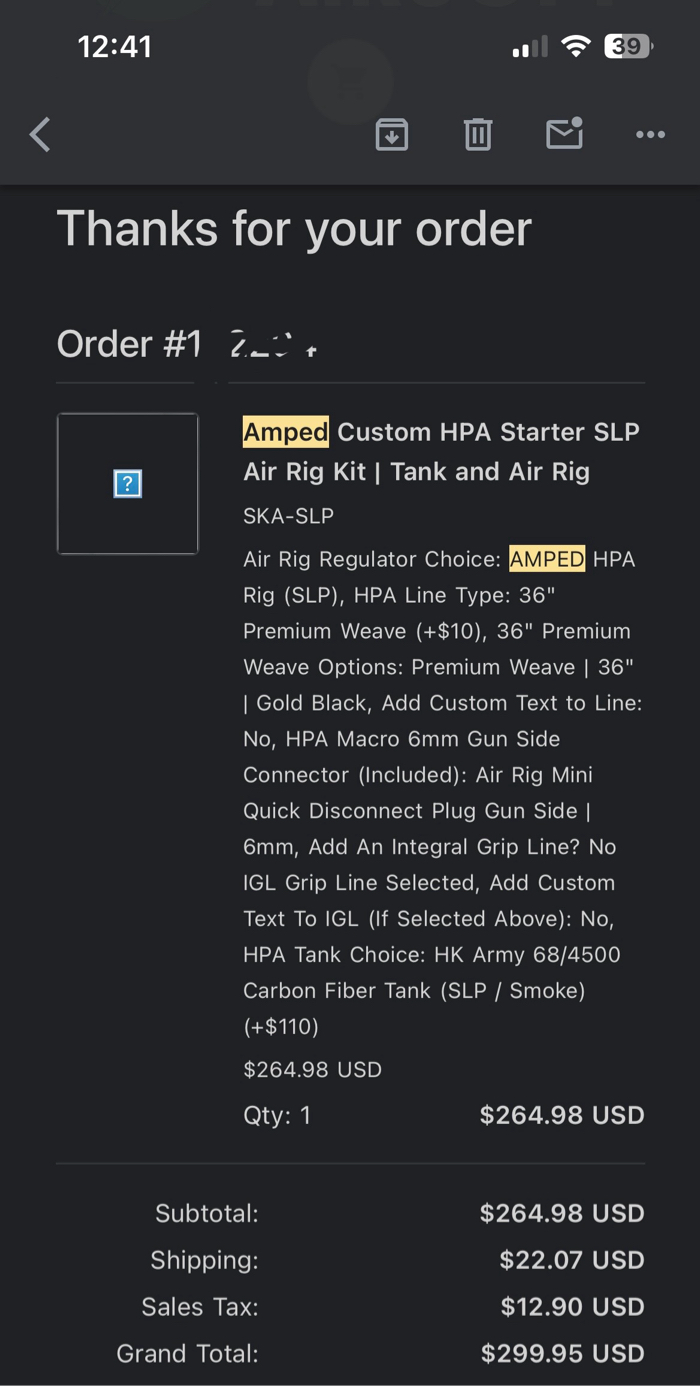The width and height of the screenshot is (700, 1386).
Task: Tap the broken product image placeholder
Action: (x=128, y=484)
